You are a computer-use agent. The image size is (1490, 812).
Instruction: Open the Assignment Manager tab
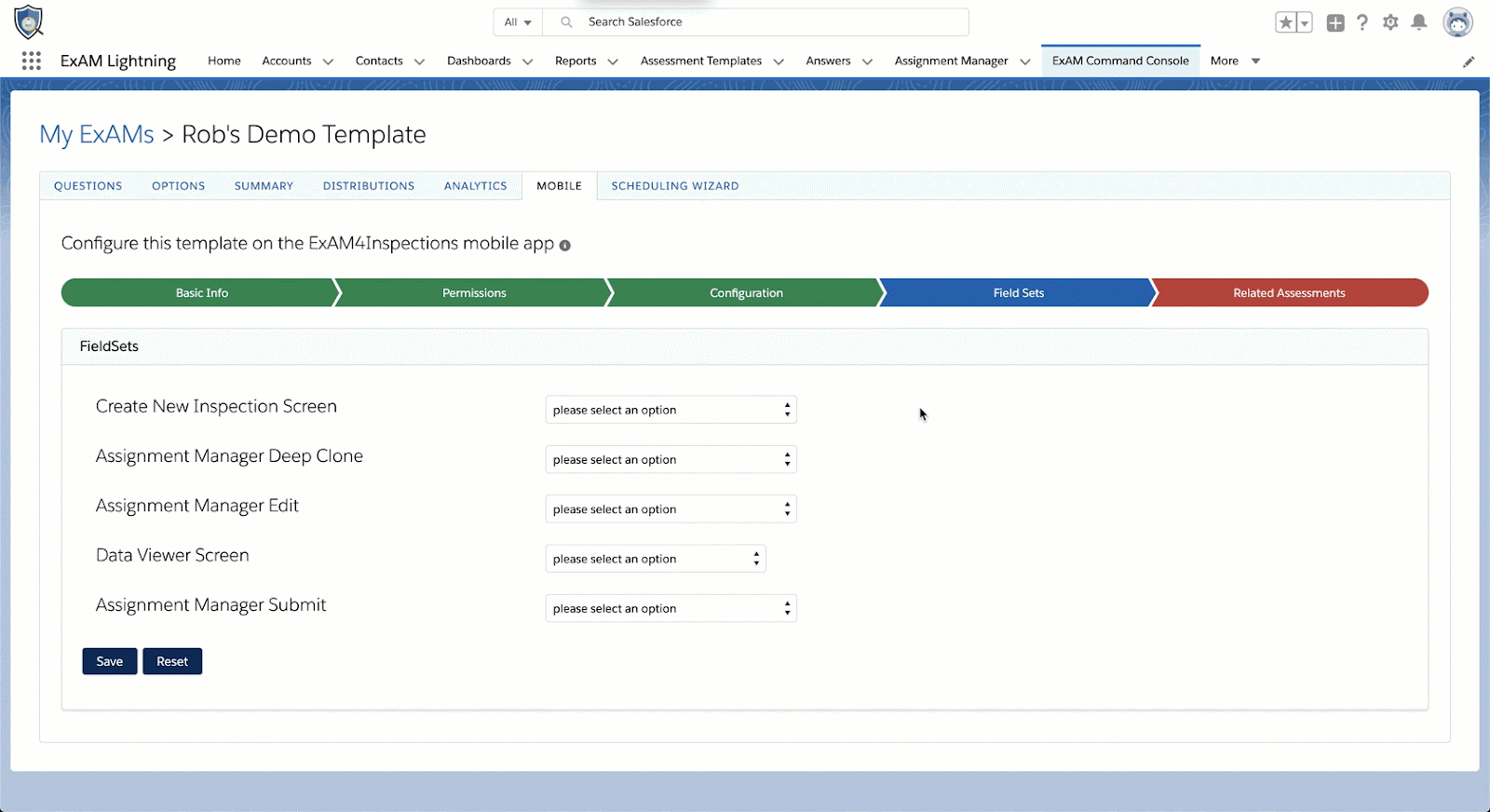(951, 61)
